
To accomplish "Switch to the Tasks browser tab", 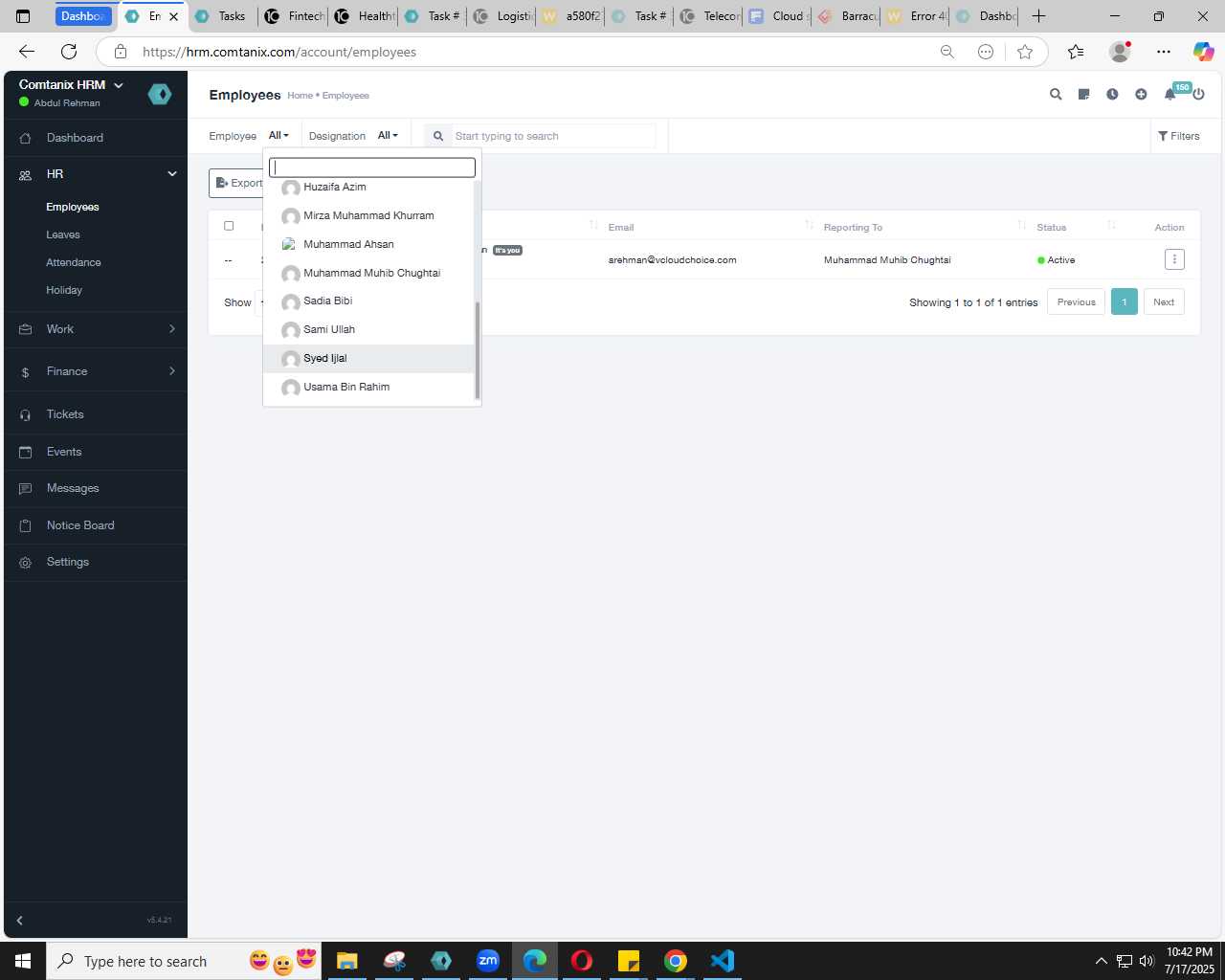I will pos(222,16).
